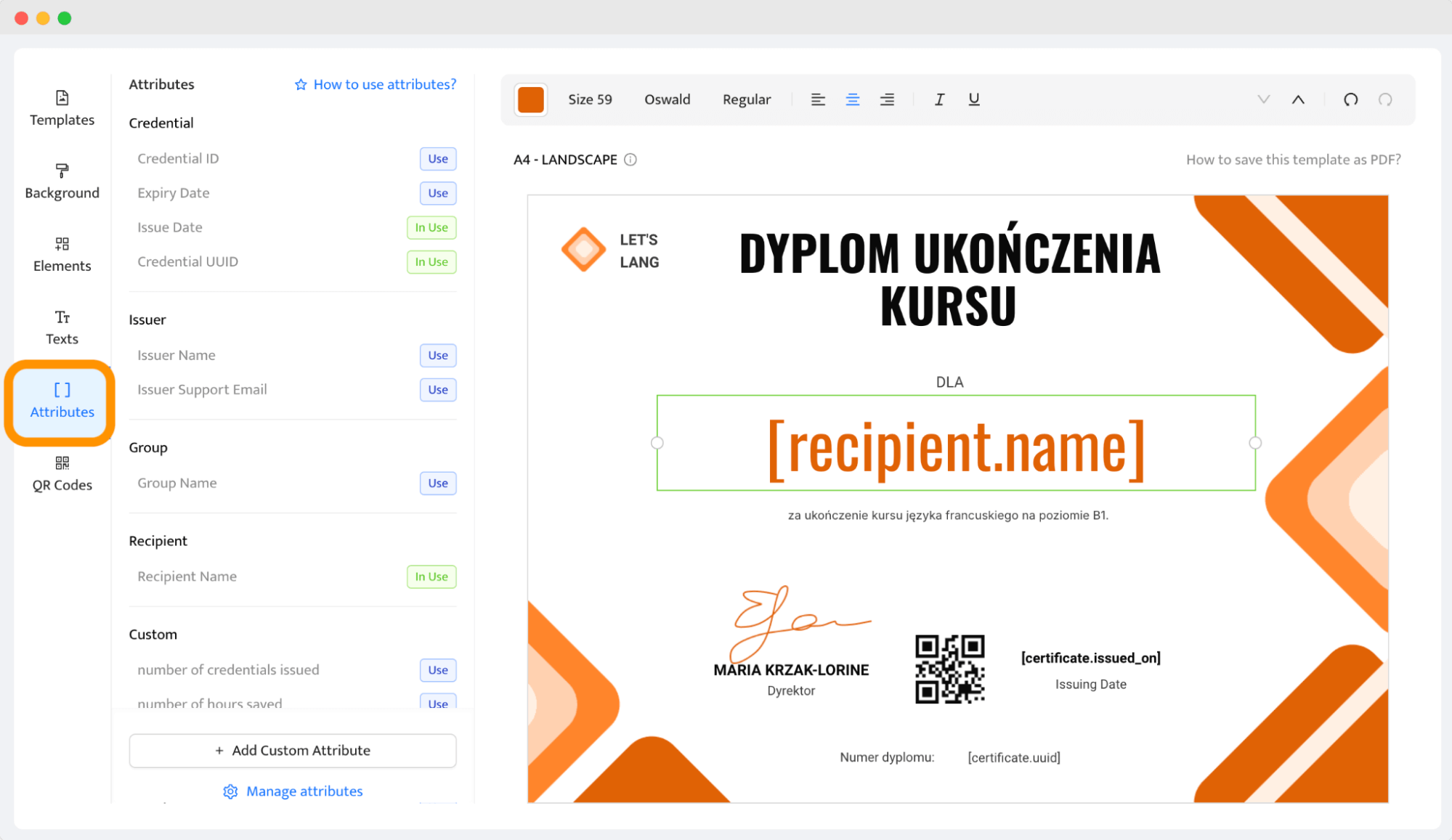Viewport: 1452px width, 840px height.
Task: Click In Use badge for Credential UUID
Action: pyautogui.click(x=431, y=262)
